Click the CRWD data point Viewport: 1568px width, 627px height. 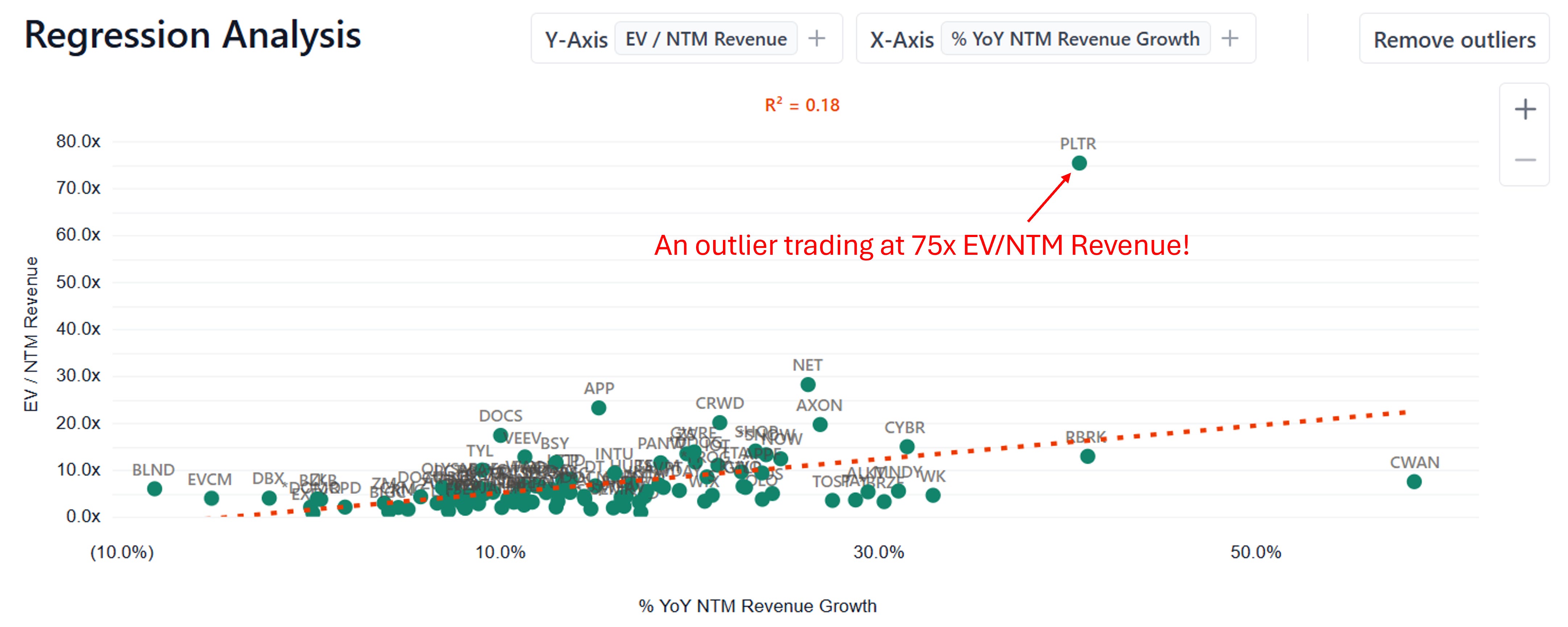coord(720,423)
